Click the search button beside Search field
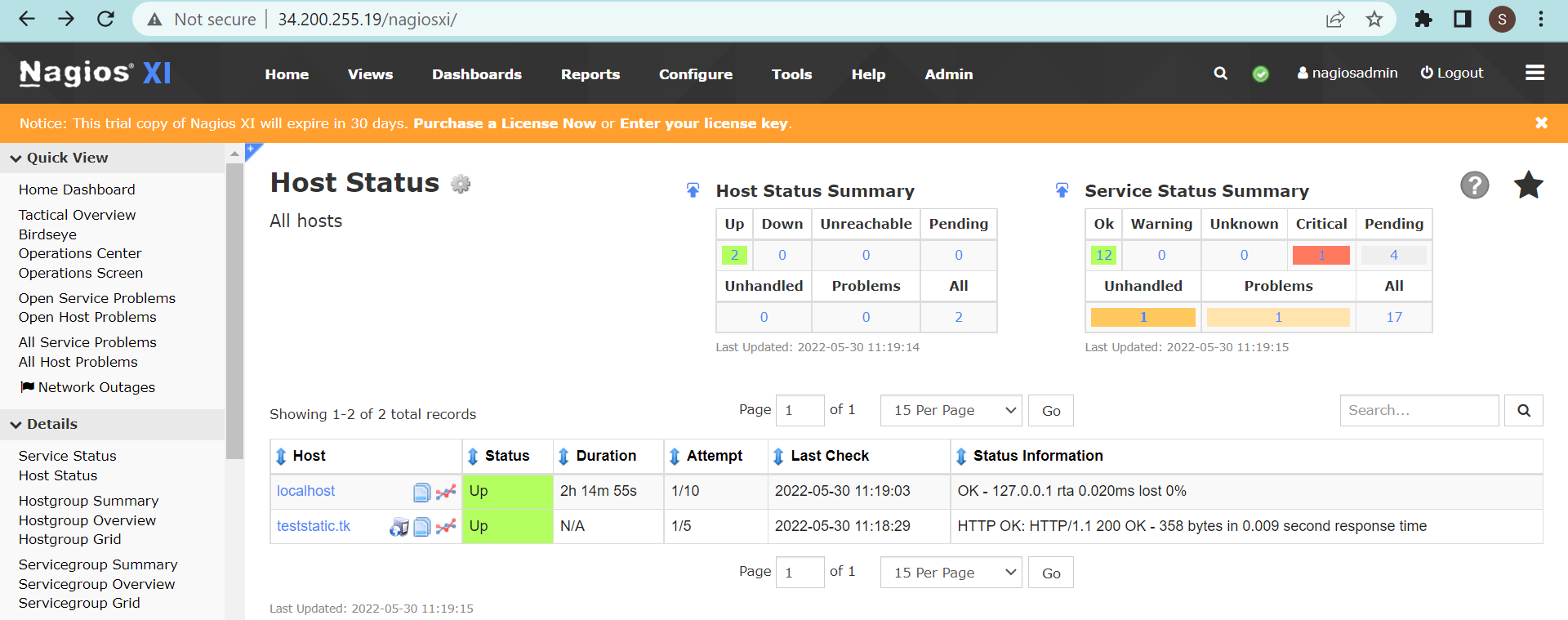Viewport: 1568px width, 620px height. click(x=1523, y=410)
